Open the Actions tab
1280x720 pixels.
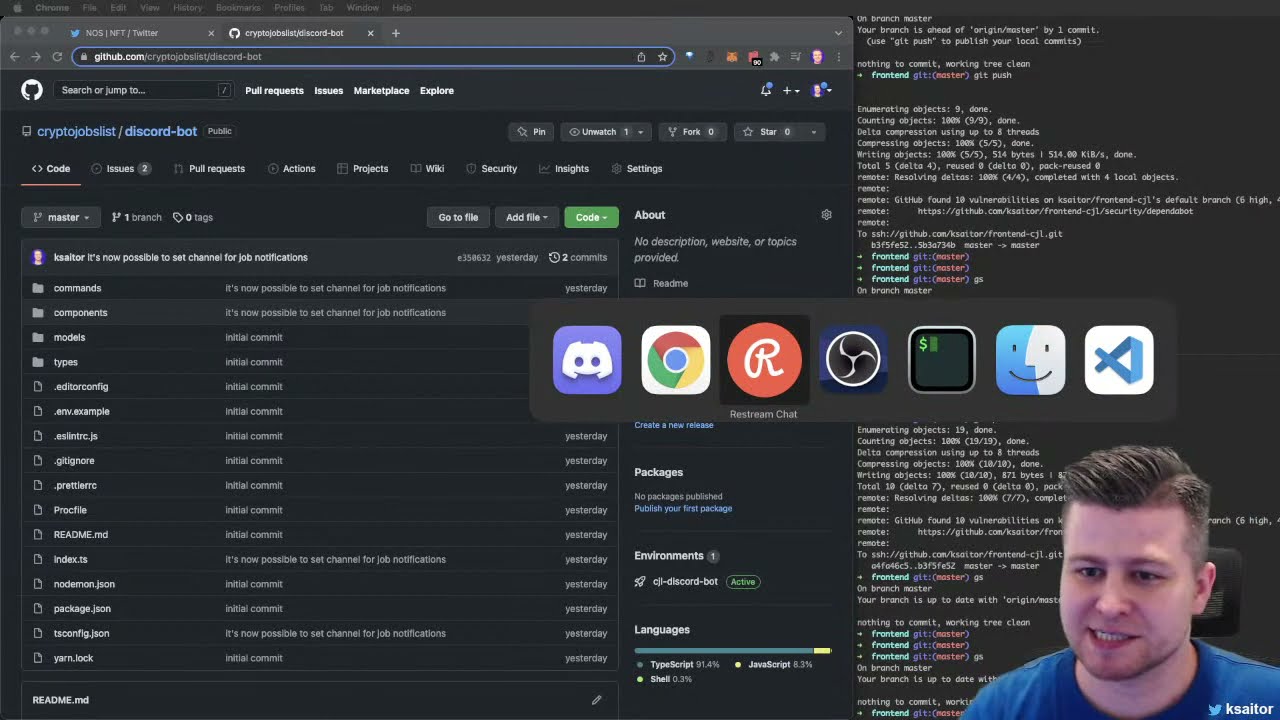[291, 169]
